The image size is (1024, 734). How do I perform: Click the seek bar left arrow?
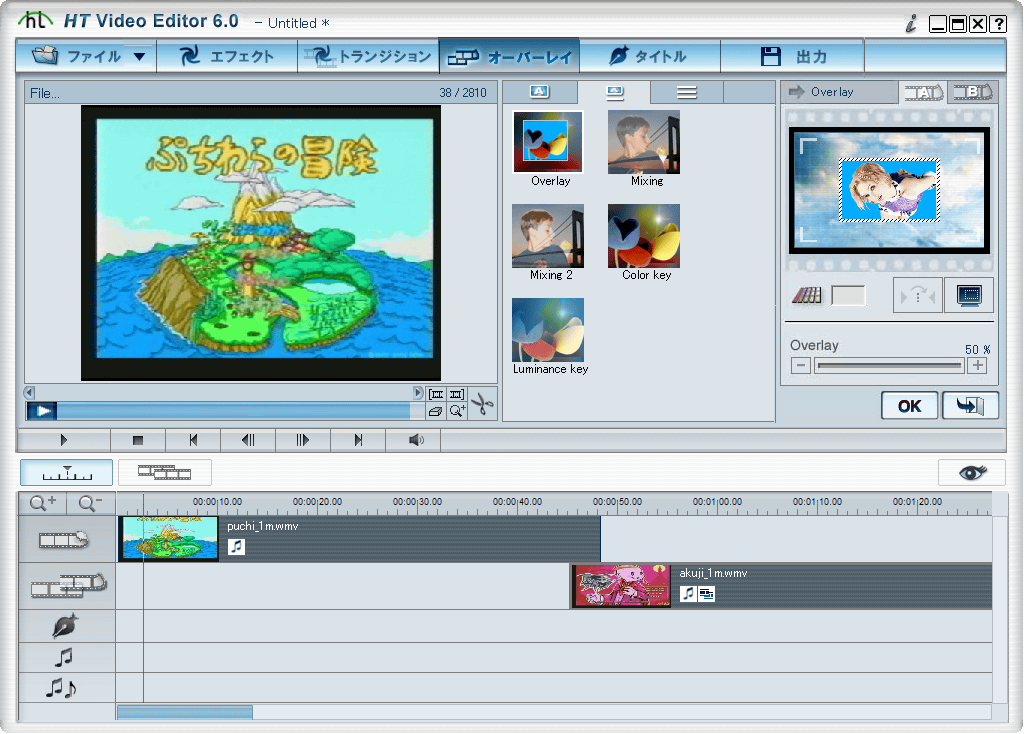29,392
